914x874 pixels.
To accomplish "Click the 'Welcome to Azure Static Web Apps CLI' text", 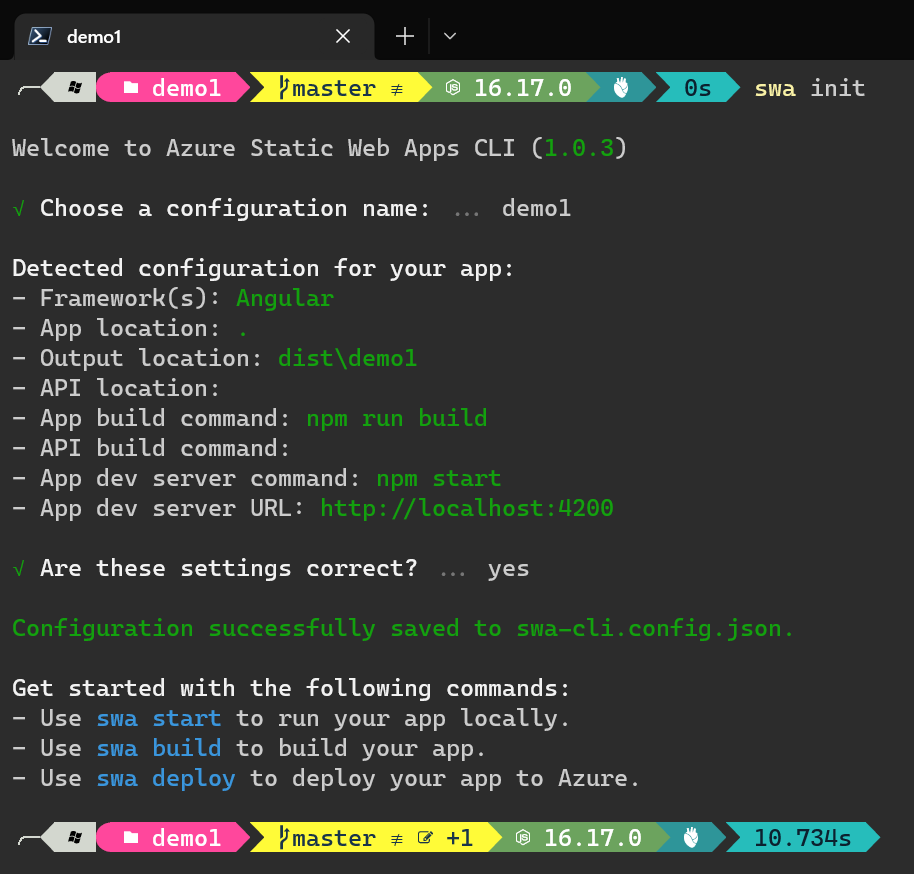I will (263, 148).
